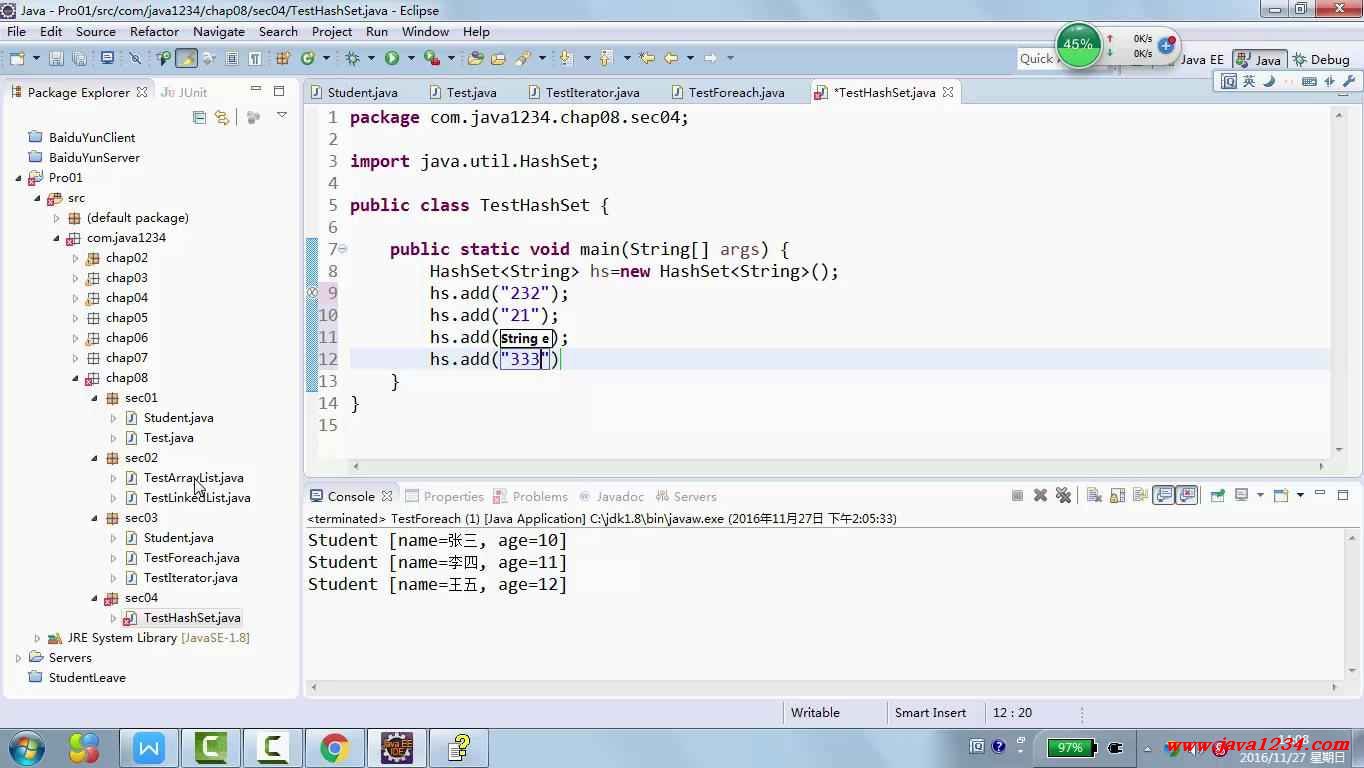
Task: Select the Java perspective button
Action: pos(1258,59)
